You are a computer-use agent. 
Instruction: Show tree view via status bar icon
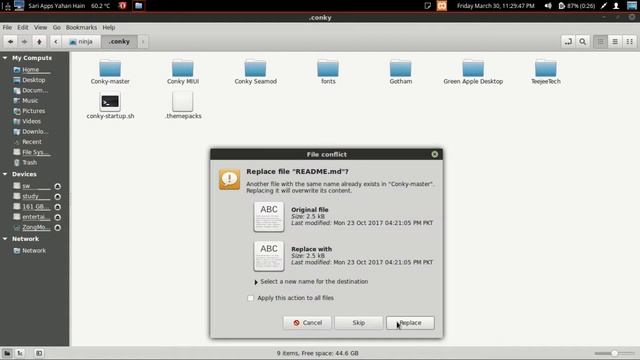click(20, 353)
